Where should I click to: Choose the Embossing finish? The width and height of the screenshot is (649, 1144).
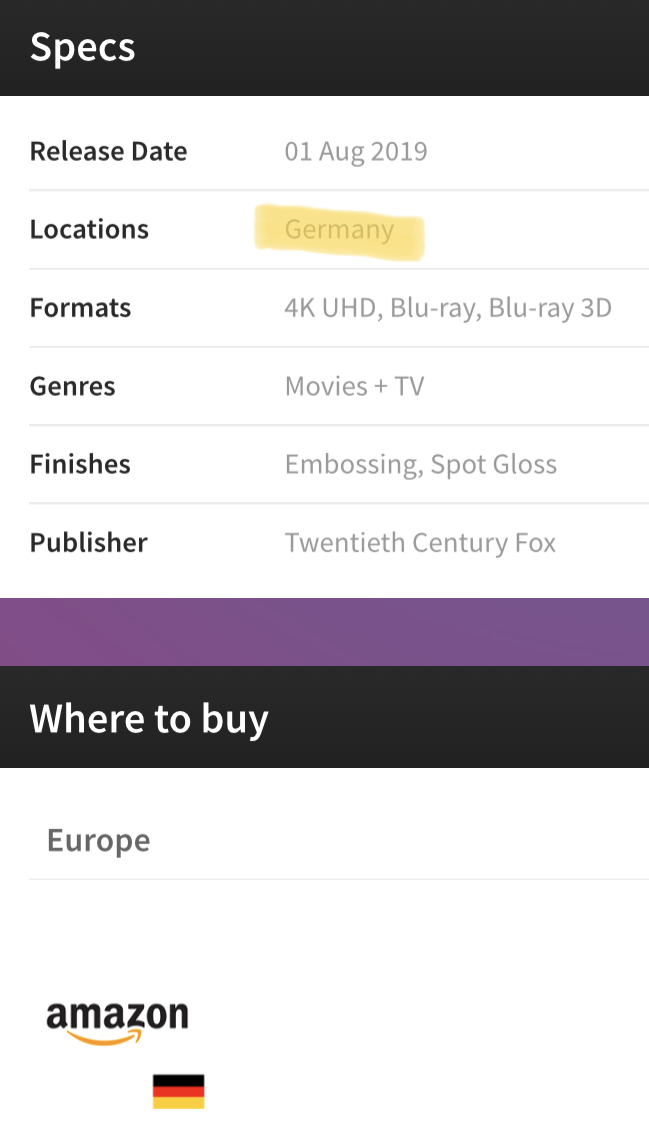coord(351,464)
